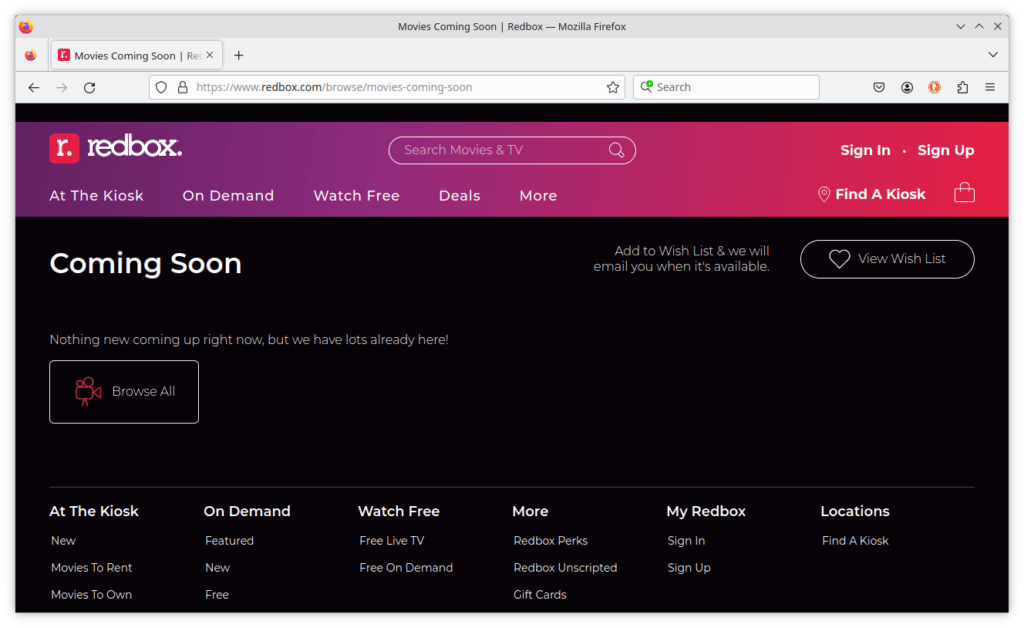The width and height of the screenshot is (1024, 628).
Task: Reload the page with the refresh icon
Action: click(x=89, y=87)
